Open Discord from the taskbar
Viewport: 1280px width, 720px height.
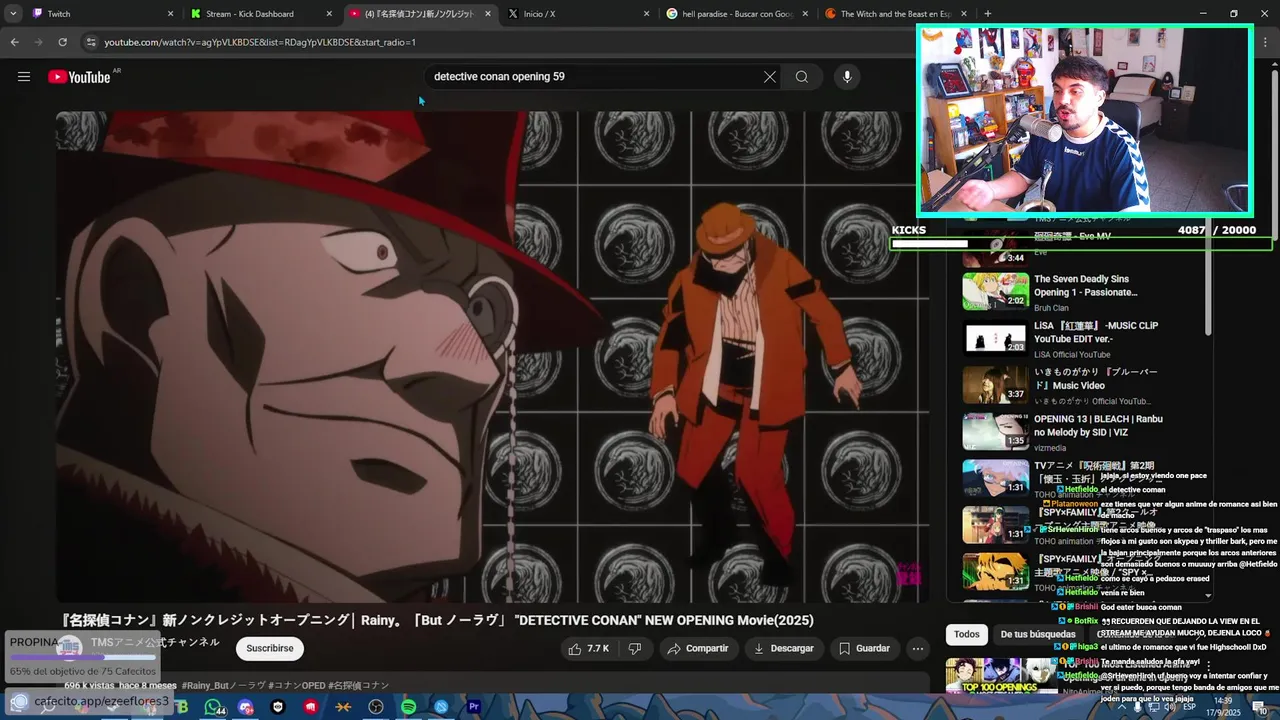[246, 707]
